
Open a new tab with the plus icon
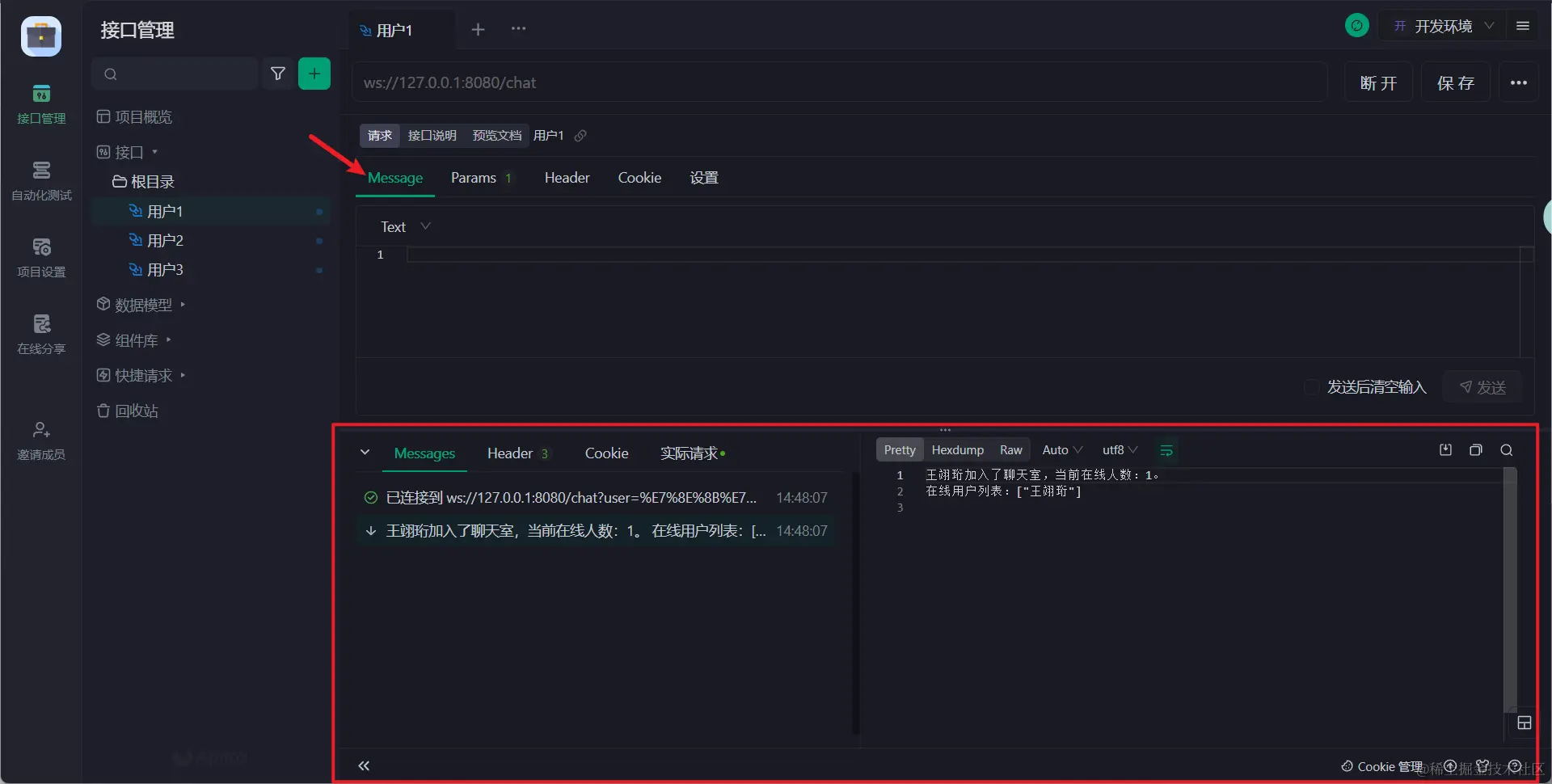478,29
